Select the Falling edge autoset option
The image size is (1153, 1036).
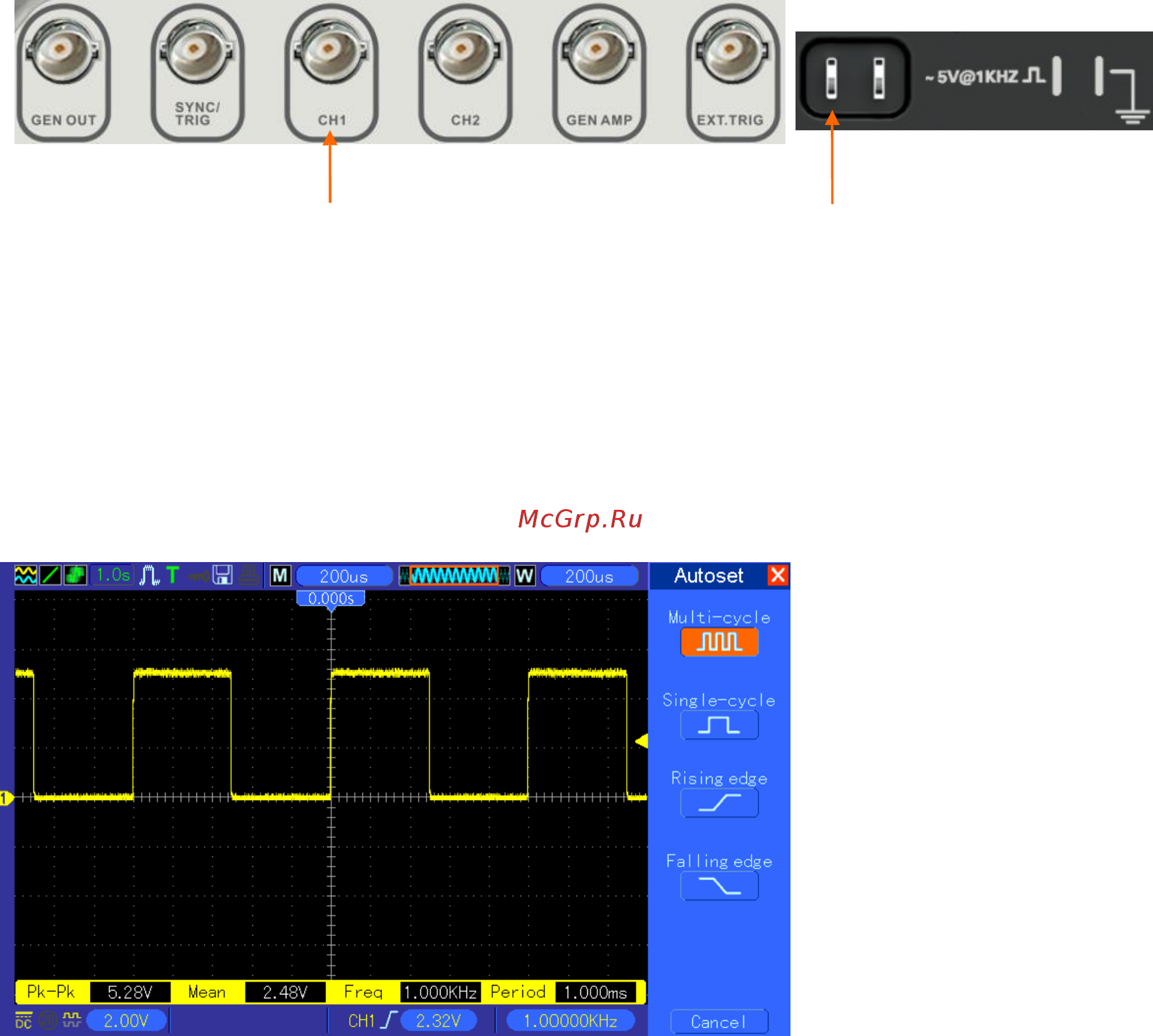719,886
